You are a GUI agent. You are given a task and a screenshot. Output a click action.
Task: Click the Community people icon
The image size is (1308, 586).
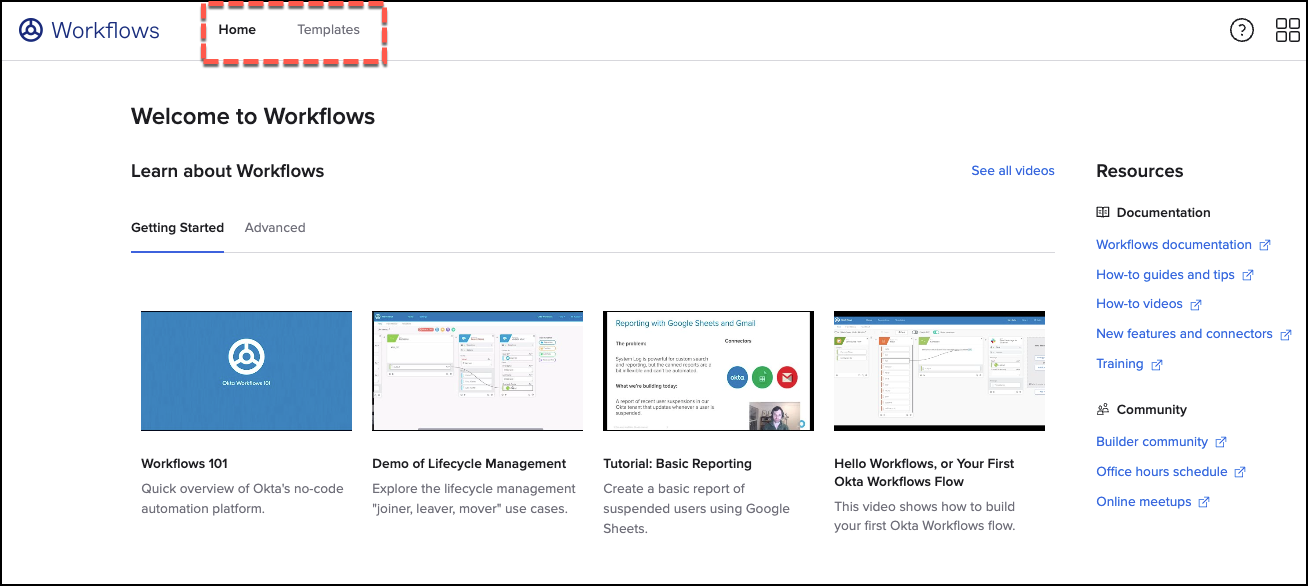click(x=1102, y=409)
